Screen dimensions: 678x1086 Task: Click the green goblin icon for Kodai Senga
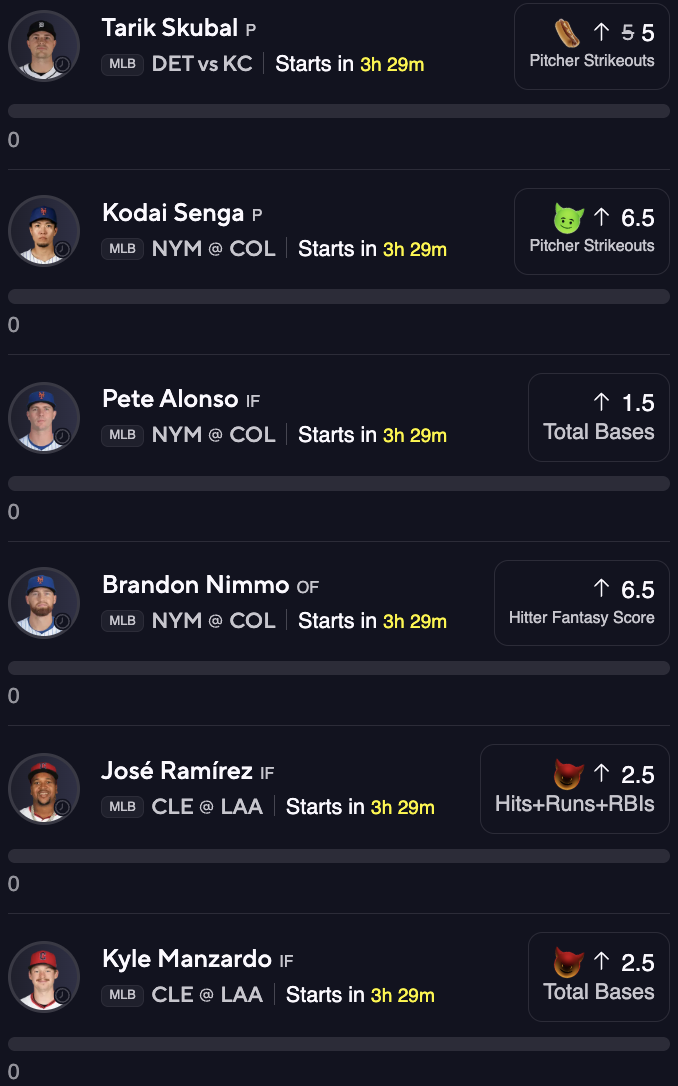click(x=568, y=218)
